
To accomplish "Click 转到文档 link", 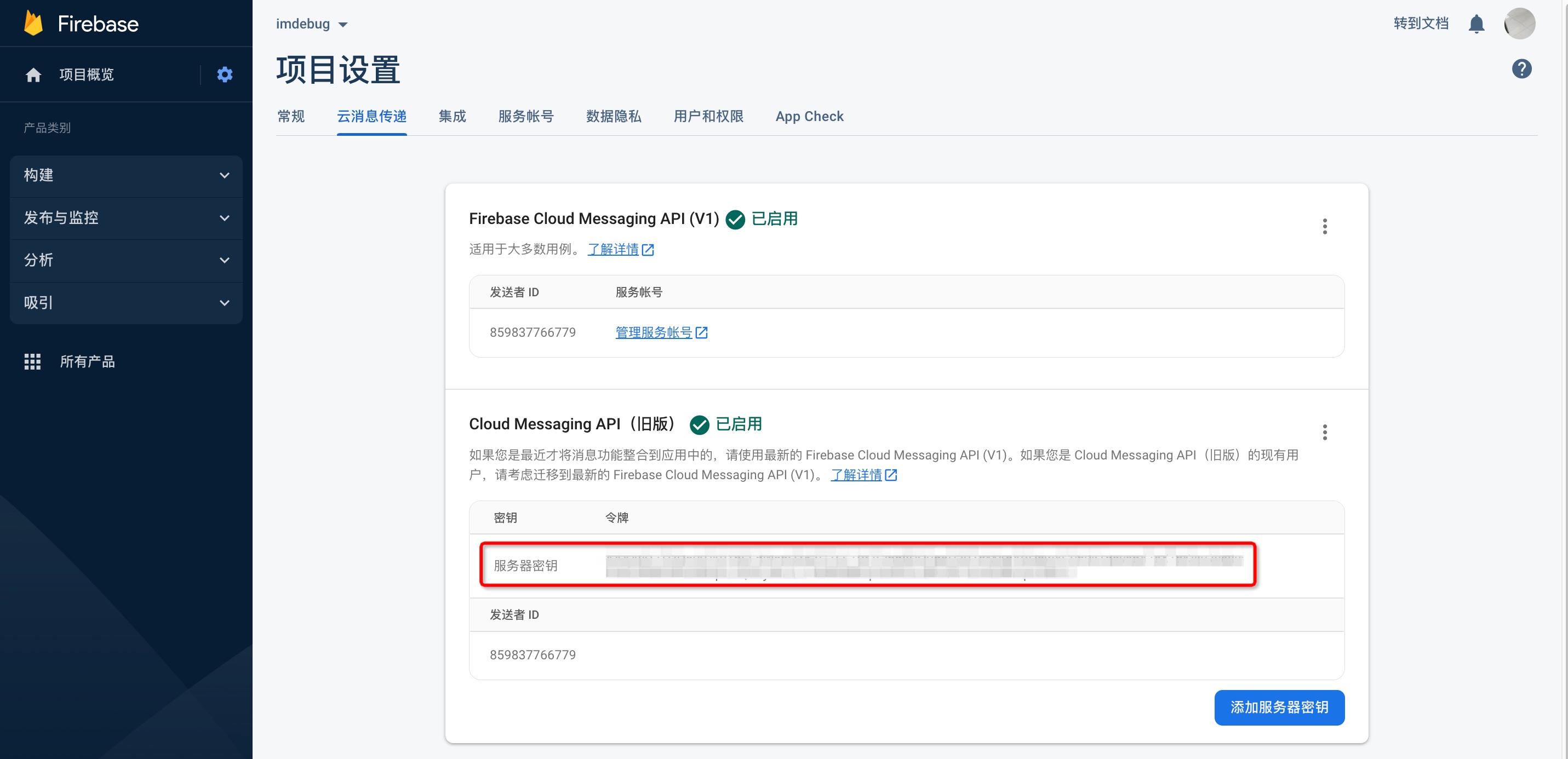I will [x=1421, y=24].
